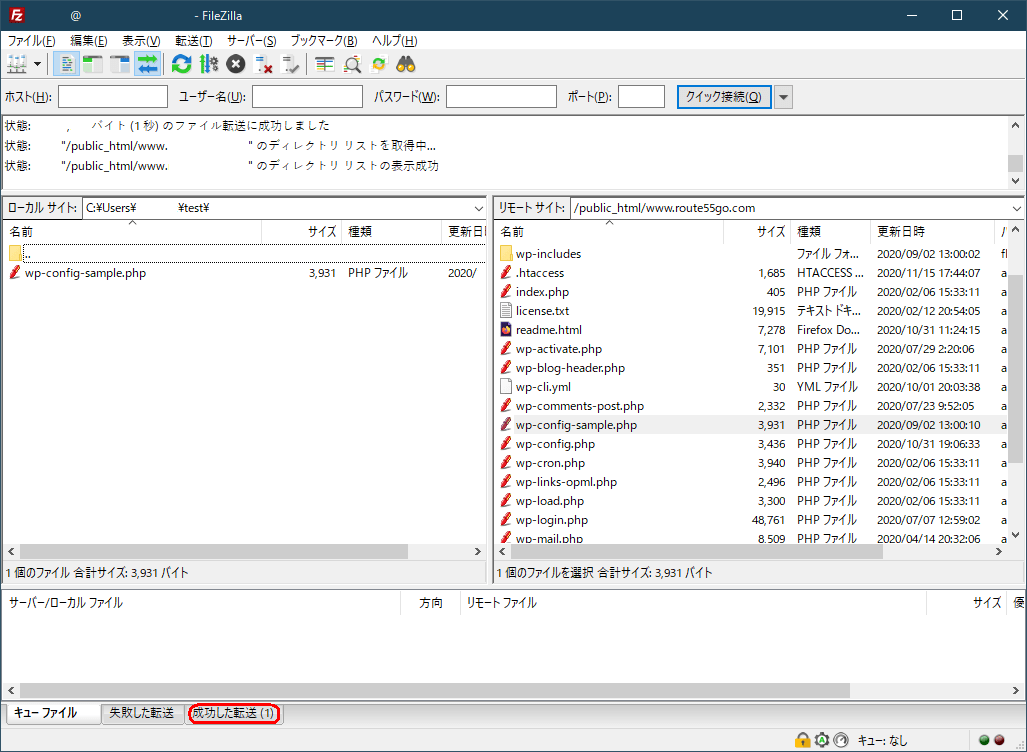Sort remote list by 更新日時 column
1027x752 pixels.
(x=932, y=231)
